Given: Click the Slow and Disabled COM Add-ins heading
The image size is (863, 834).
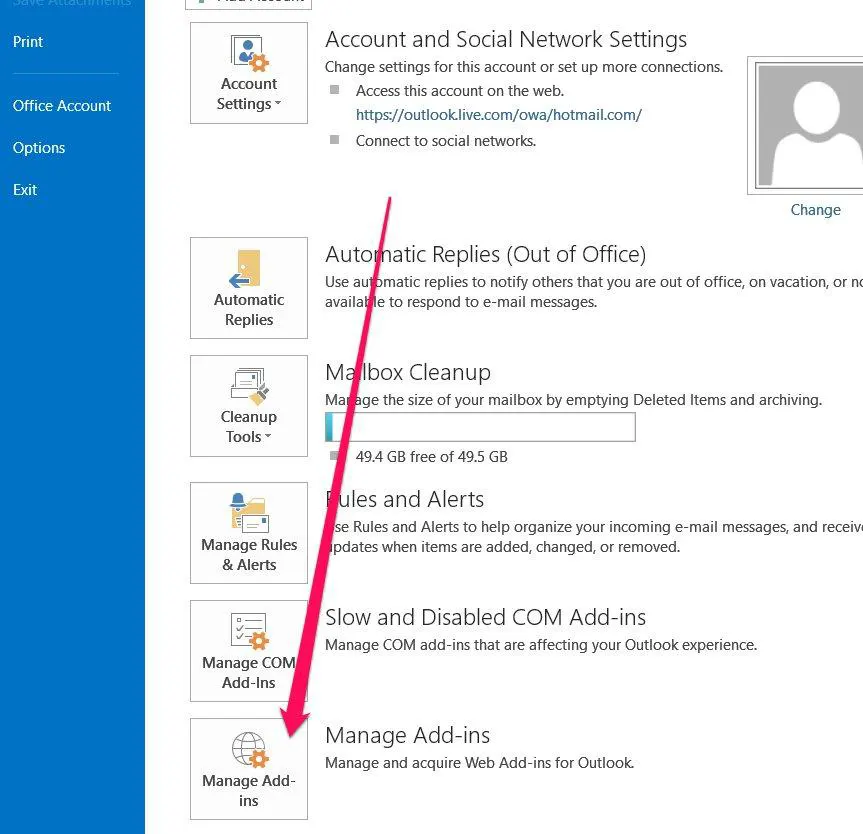Looking at the screenshot, I should (485, 617).
